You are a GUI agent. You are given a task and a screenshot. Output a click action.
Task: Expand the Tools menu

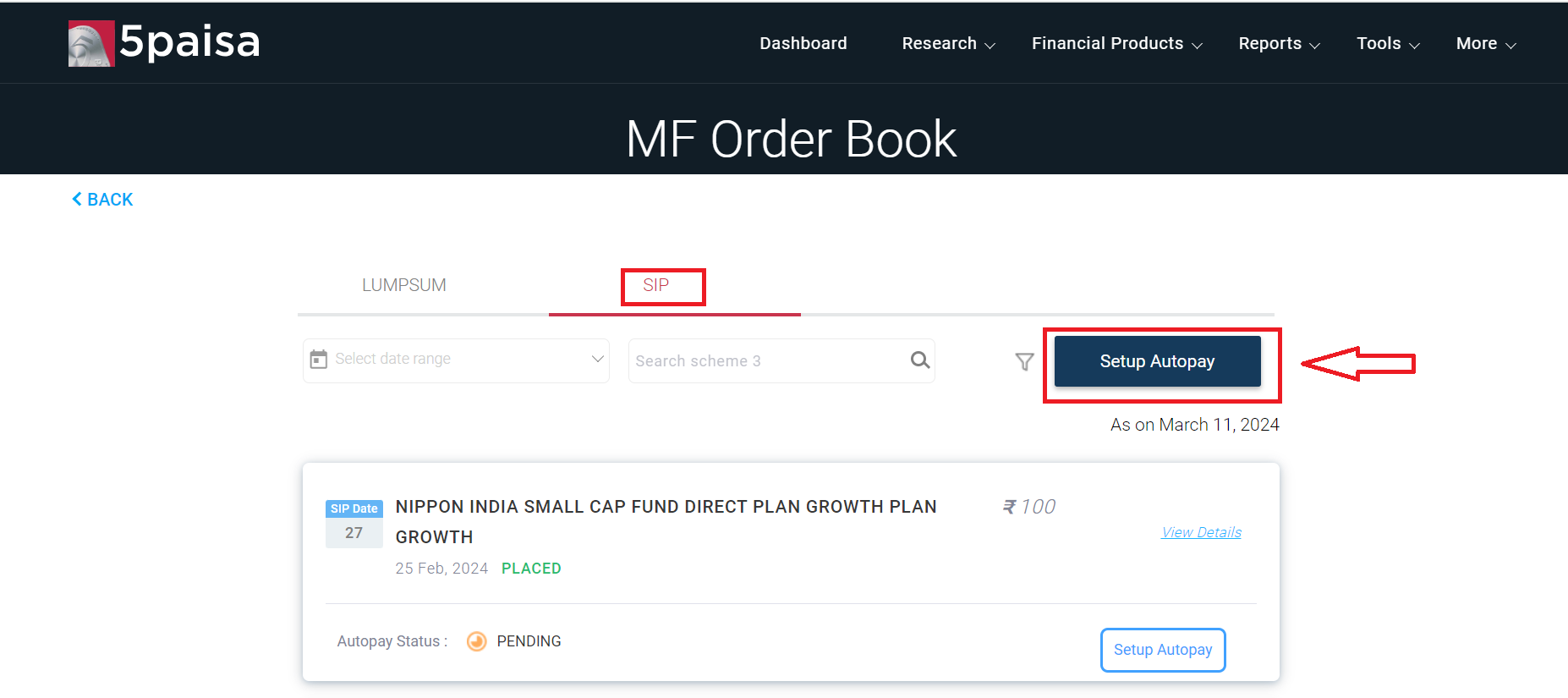1388,43
